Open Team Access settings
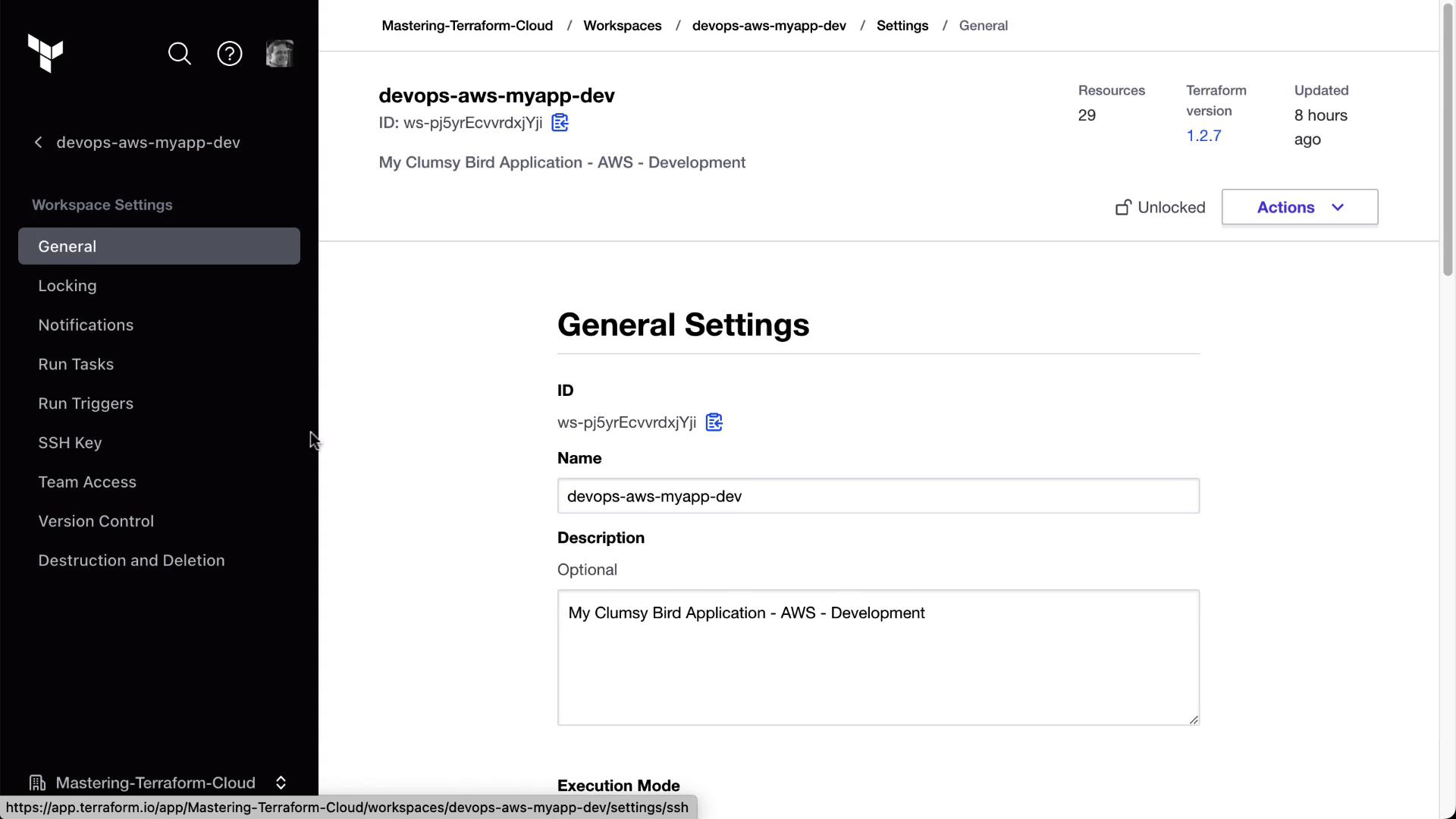1456x819 pixels. (87, 482)
